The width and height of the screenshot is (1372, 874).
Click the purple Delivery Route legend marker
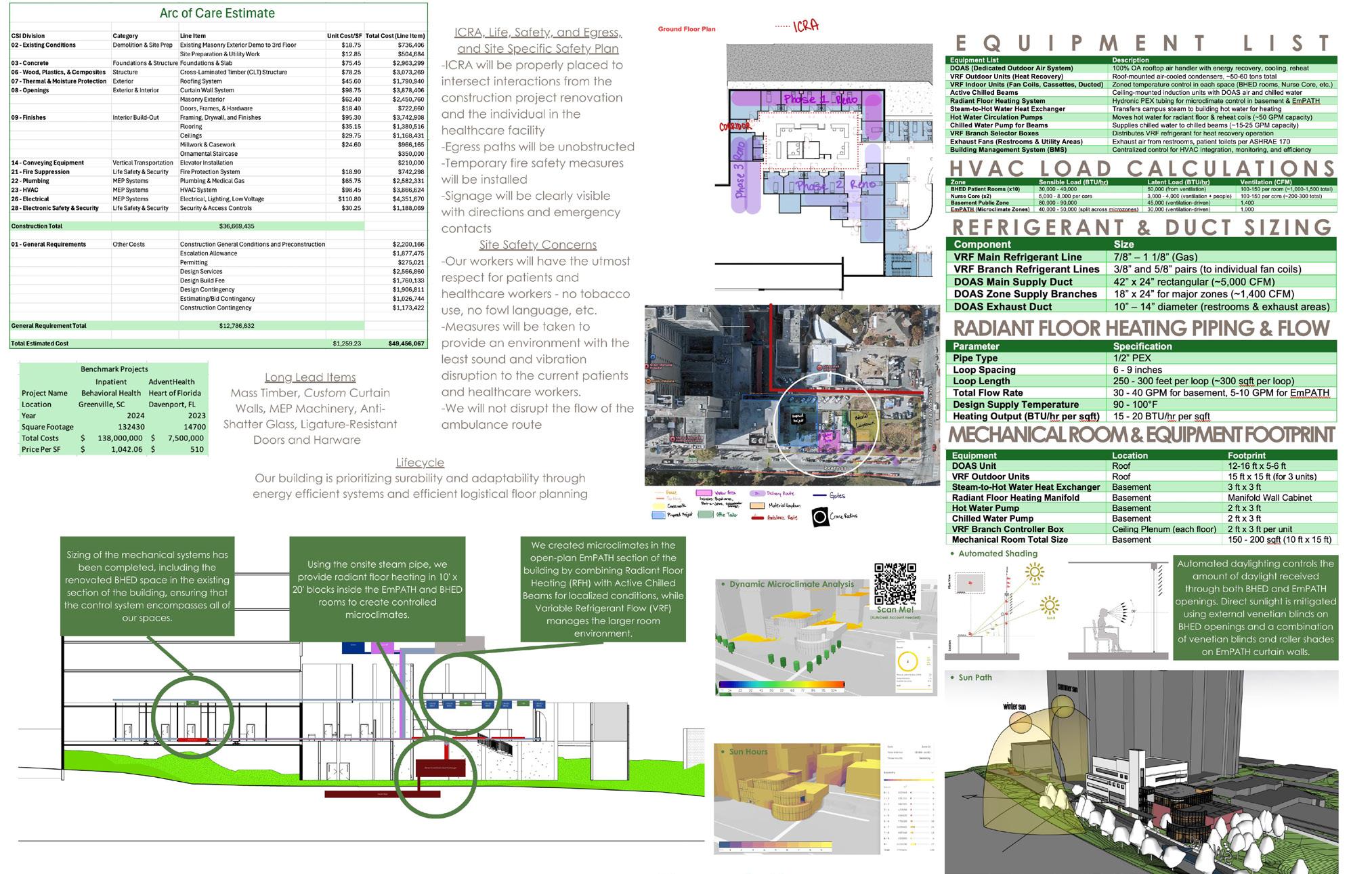pyautogui.click(x=756, y=494)
